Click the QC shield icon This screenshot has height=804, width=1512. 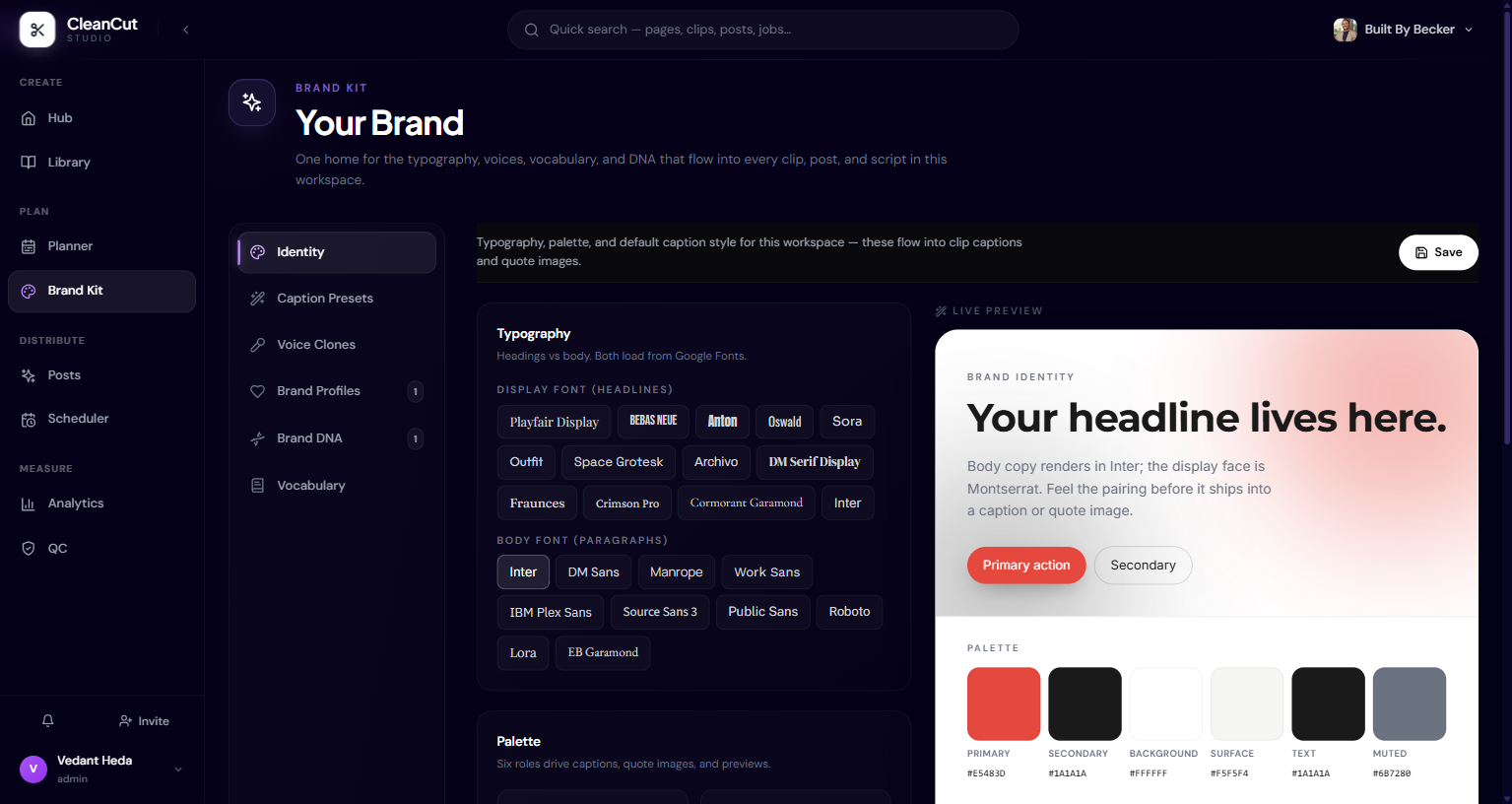click(29, 549)
